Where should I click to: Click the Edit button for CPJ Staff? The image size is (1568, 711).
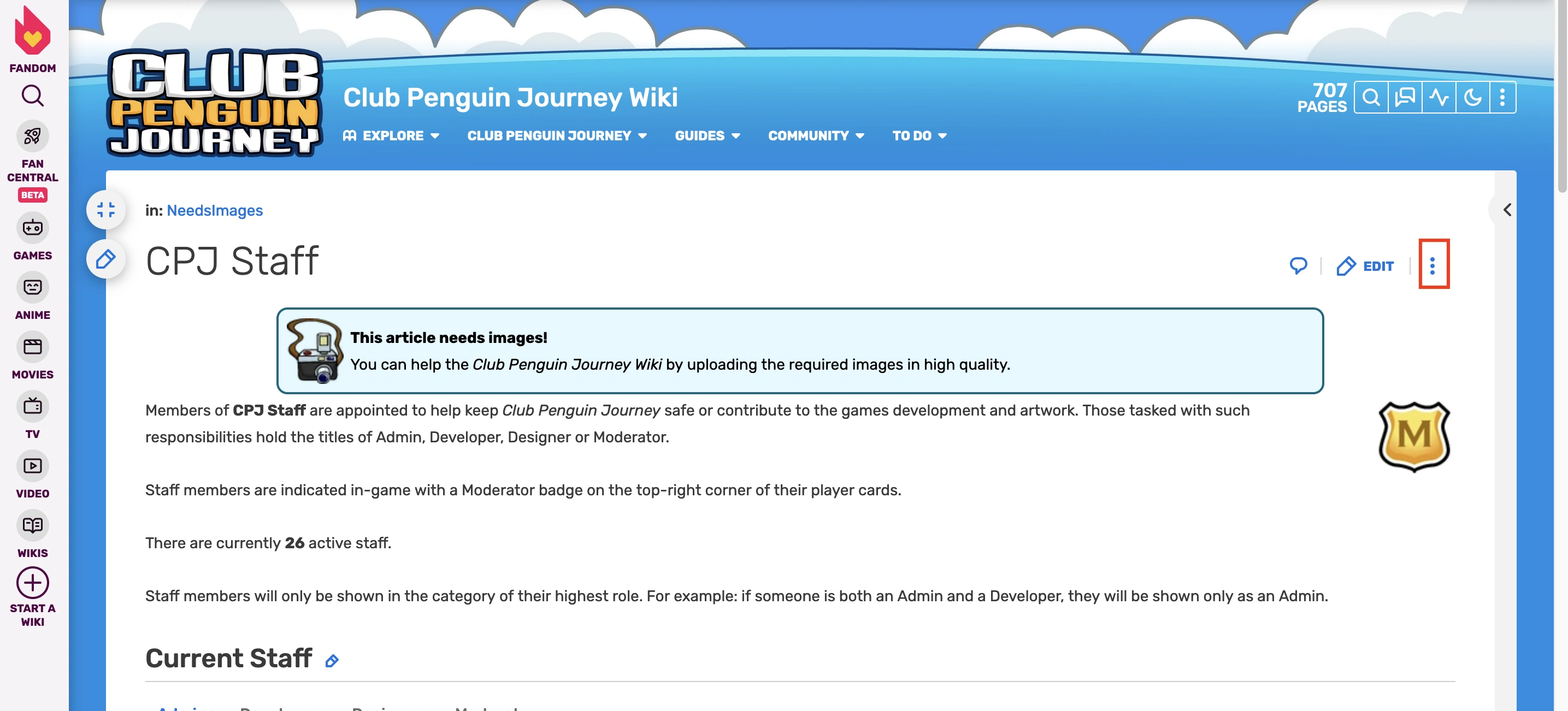(x=1365, y=266)
